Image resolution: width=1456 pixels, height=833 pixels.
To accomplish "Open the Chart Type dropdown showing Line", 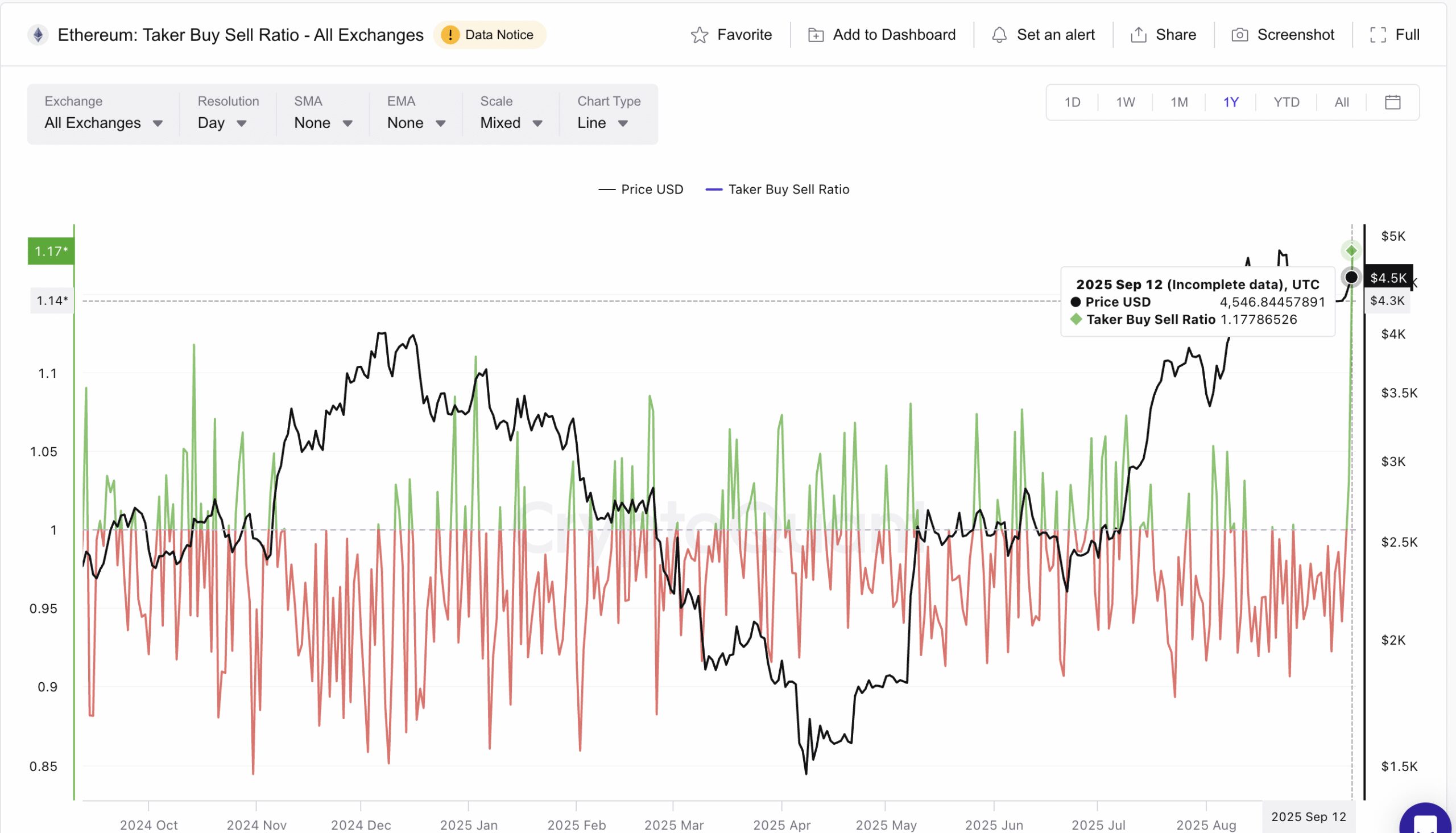I will [602, 122].
